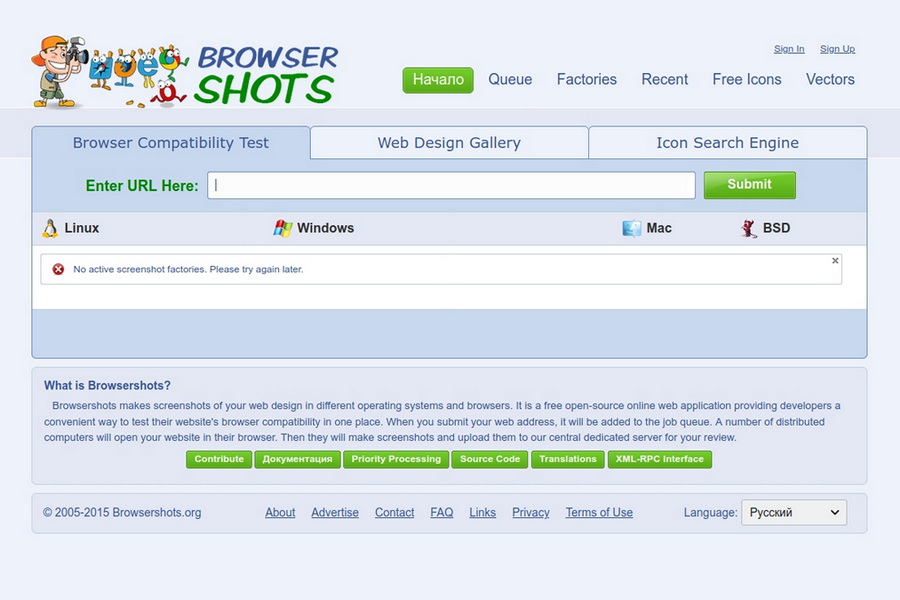Click the Enter URL input field
This screenshot has width=900, height=600.
(451, 185)
